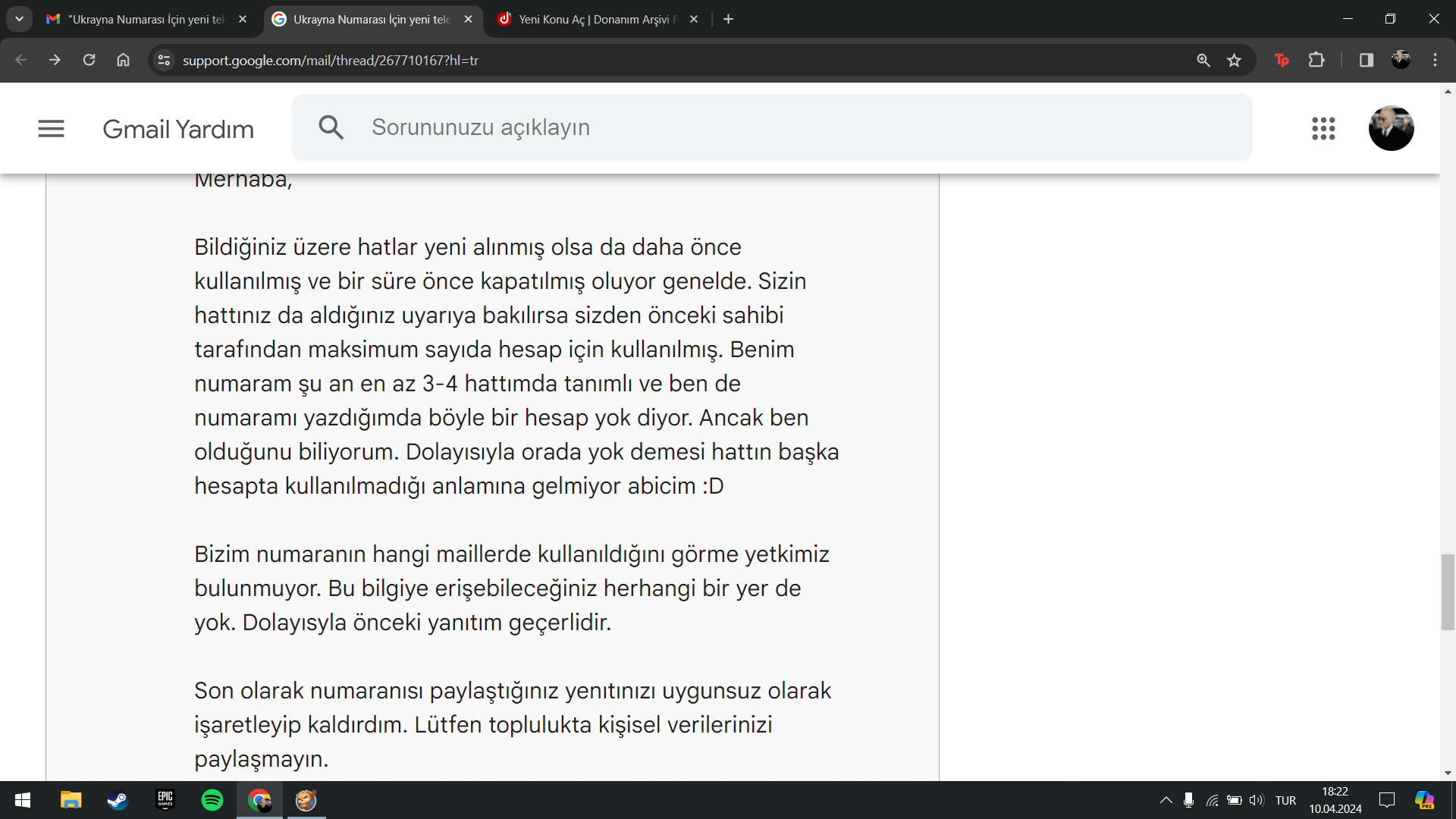
Task: Click the Gmail Yardım title link
Action: pyautogui.click(x=178, y=129)
